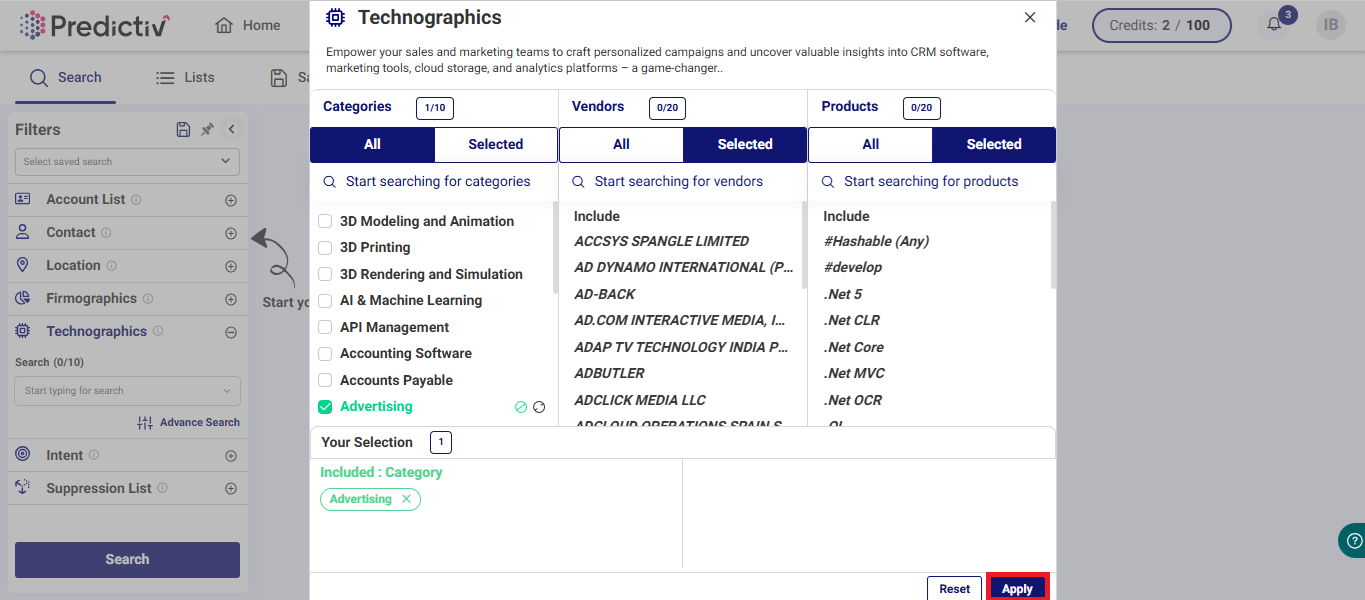Click the Intent target icon
The image size is (1365, 600).
click(23, 455)
